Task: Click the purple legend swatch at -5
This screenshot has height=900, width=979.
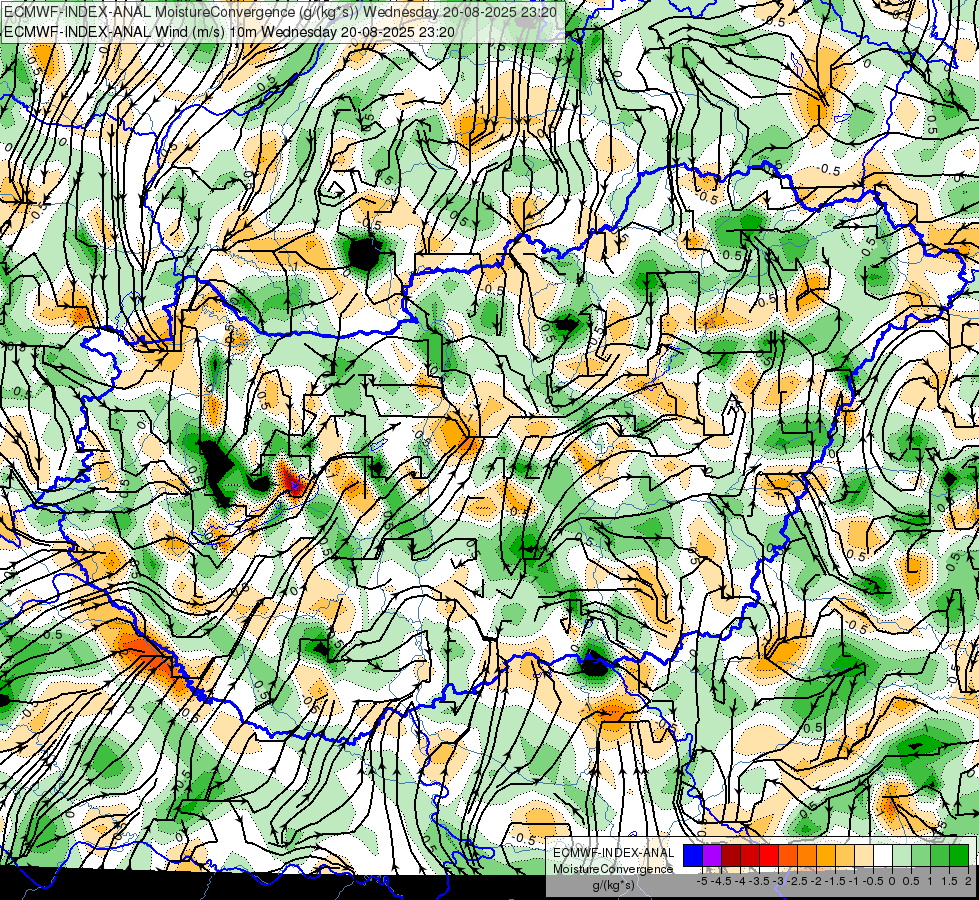Action: [x=712, y=855]
